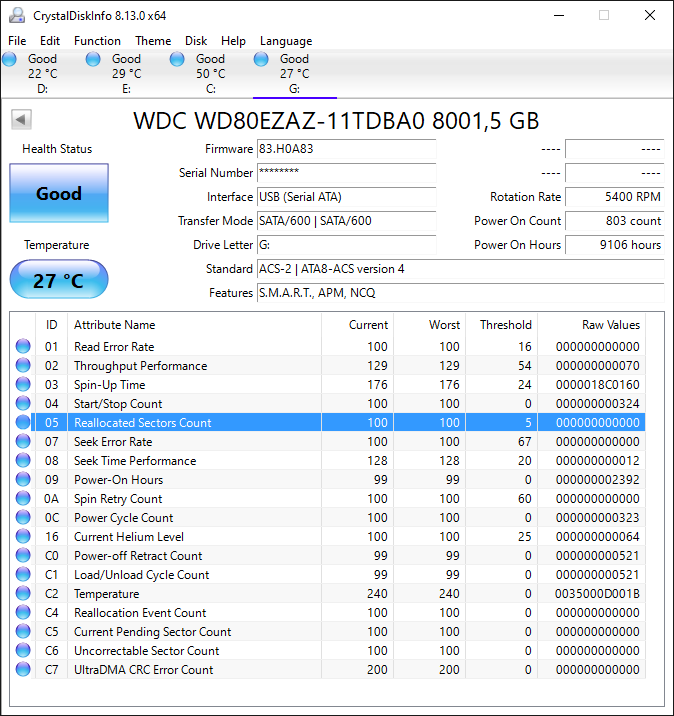Click drive title WDC WD80EZAZ-11TDBA0
The height and width of the screenshot is (716, 674).
(x=279, y=121)
